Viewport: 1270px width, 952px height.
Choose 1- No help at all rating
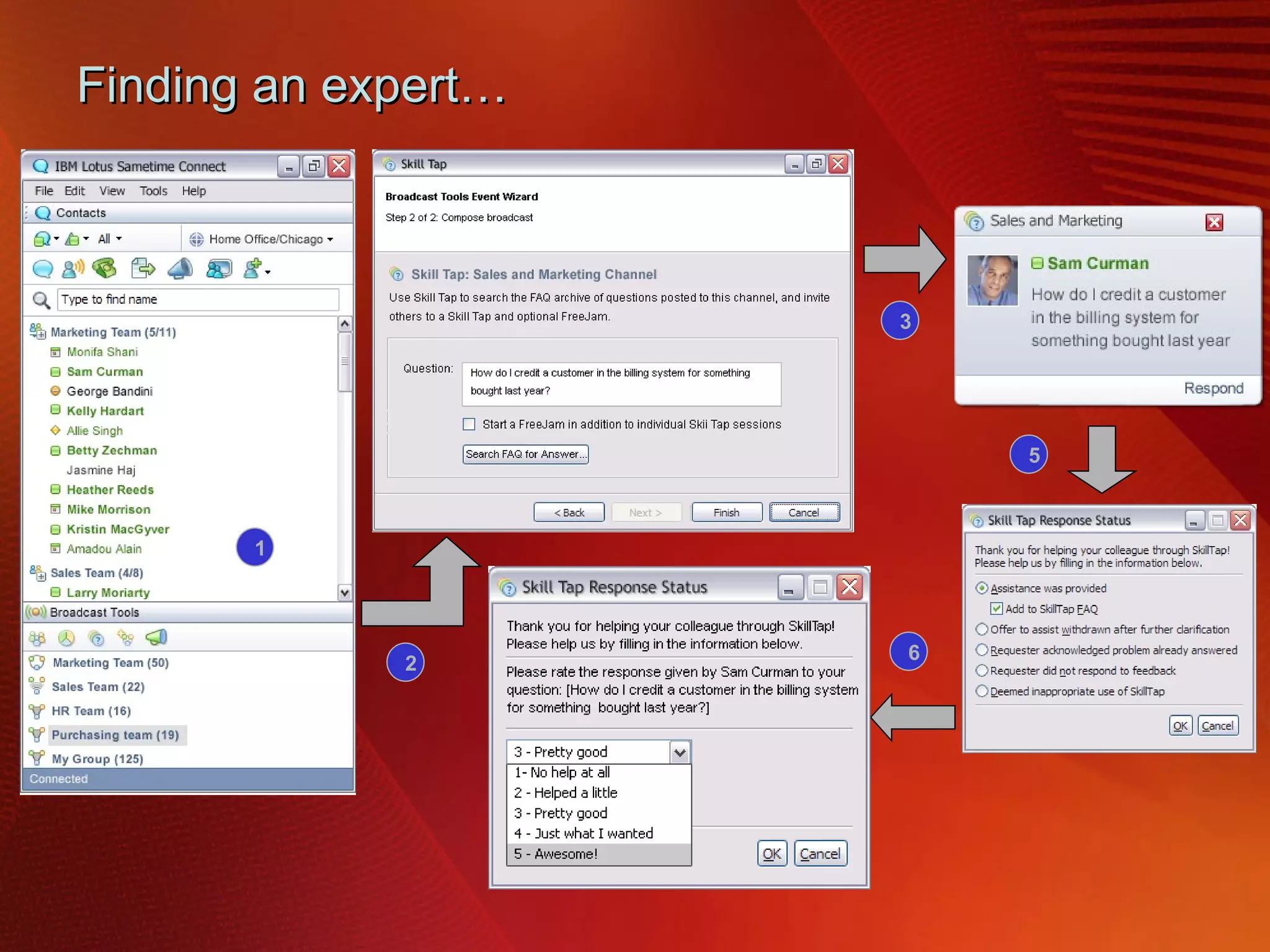tap(598, 772)
